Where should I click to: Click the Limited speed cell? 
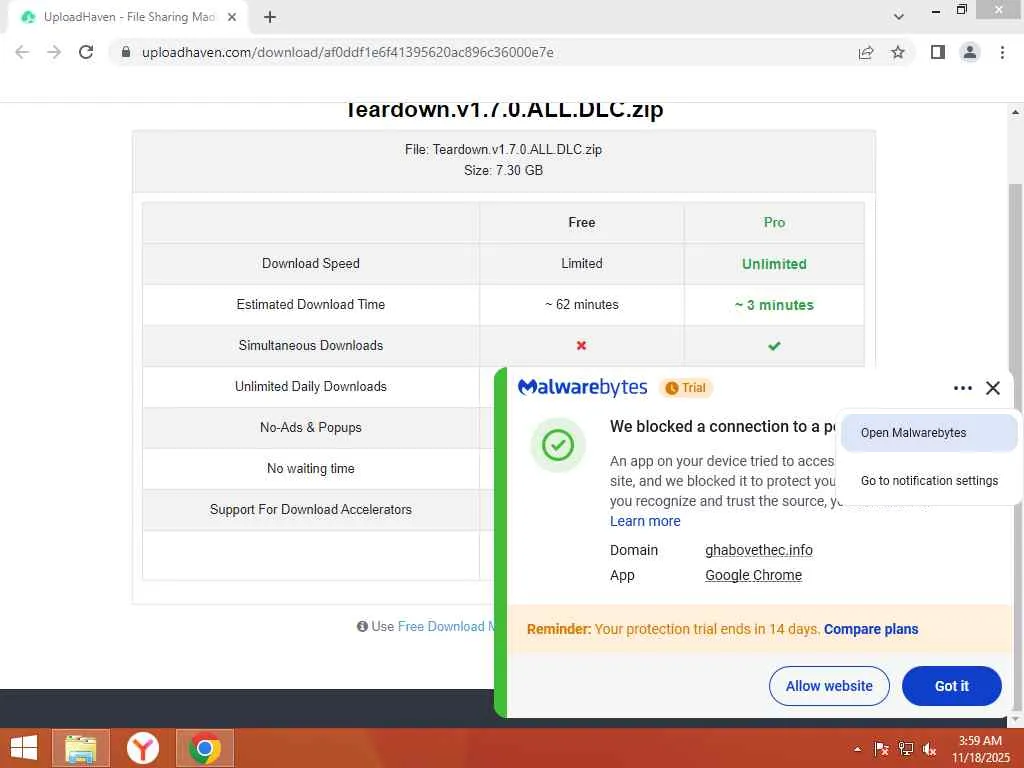(x=582, y=263)
